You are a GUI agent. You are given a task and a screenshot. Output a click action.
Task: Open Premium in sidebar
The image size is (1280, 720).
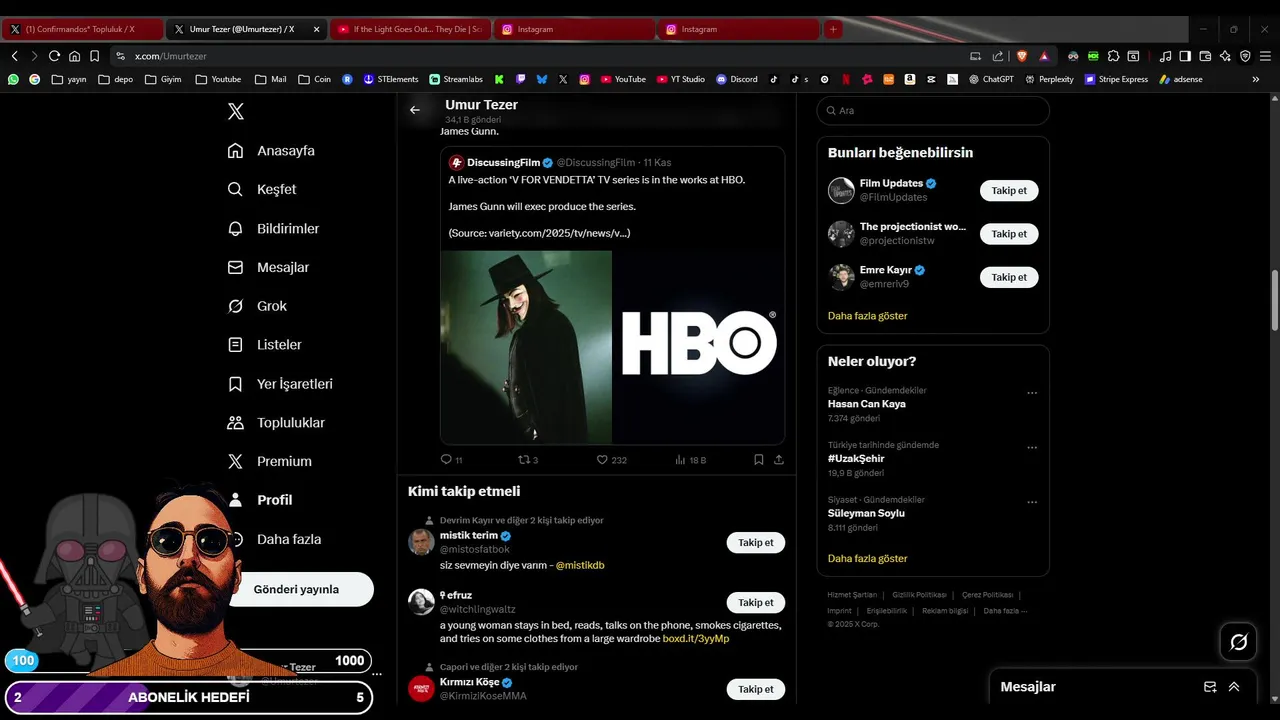(x=270, y=461)
